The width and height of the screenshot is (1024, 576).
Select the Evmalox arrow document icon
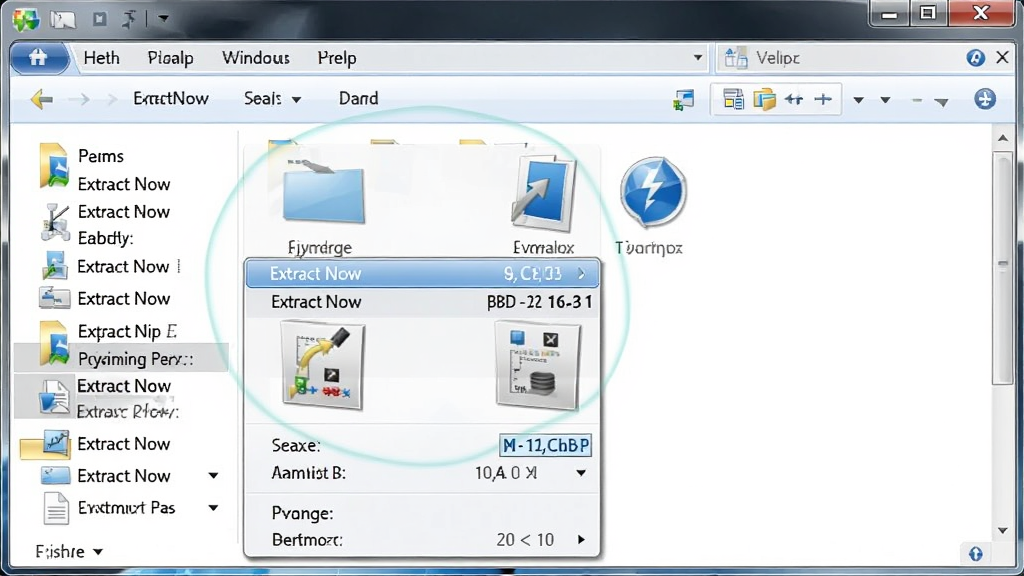[543, 194]
